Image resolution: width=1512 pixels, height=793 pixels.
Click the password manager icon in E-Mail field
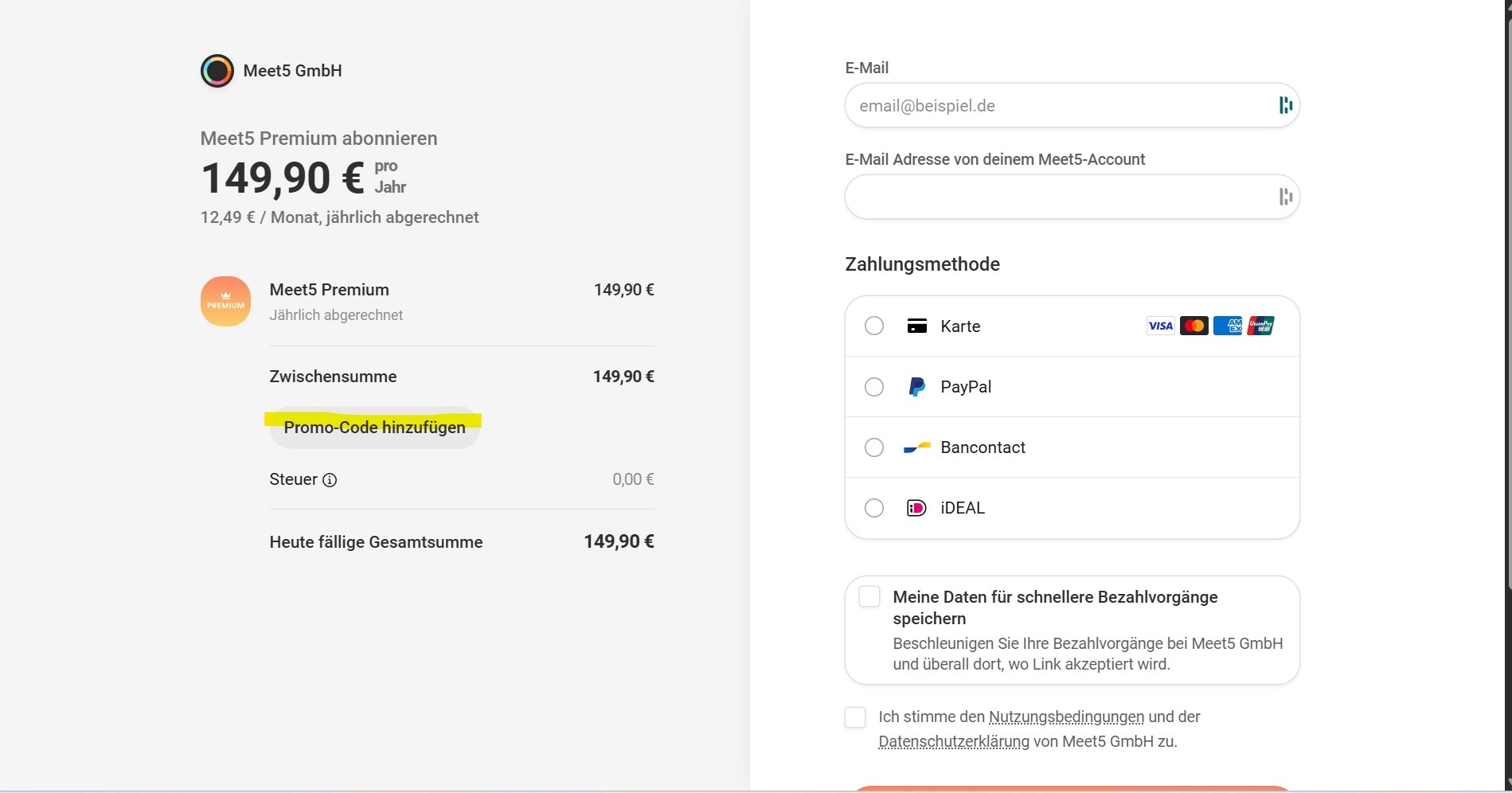point(1285,105)
